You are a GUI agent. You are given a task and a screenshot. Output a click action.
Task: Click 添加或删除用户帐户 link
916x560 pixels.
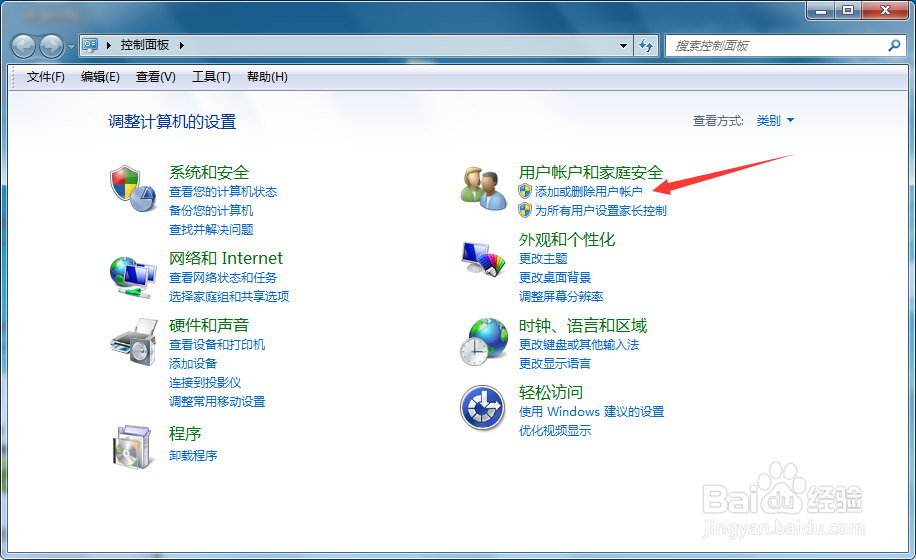(x=588, y=192)
